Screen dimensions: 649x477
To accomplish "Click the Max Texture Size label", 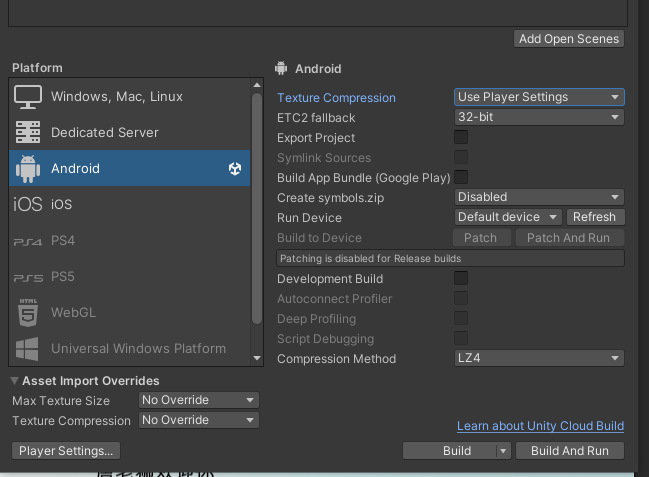I will [61, 401].
